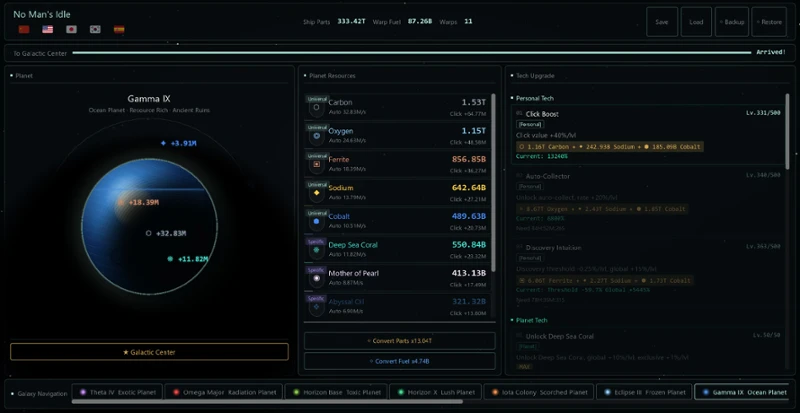Click the Planet Tech section heading
Screen dimensions: 800x413
pos(532,320)
